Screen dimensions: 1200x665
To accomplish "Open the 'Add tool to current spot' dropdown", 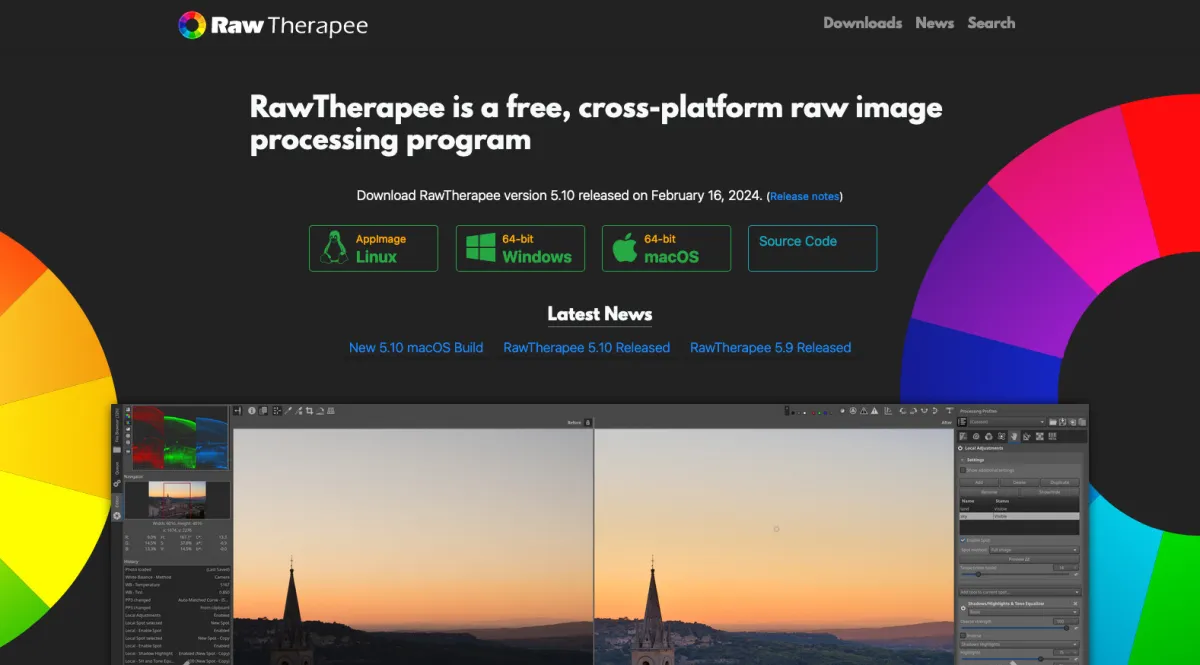I will 1019,592.
